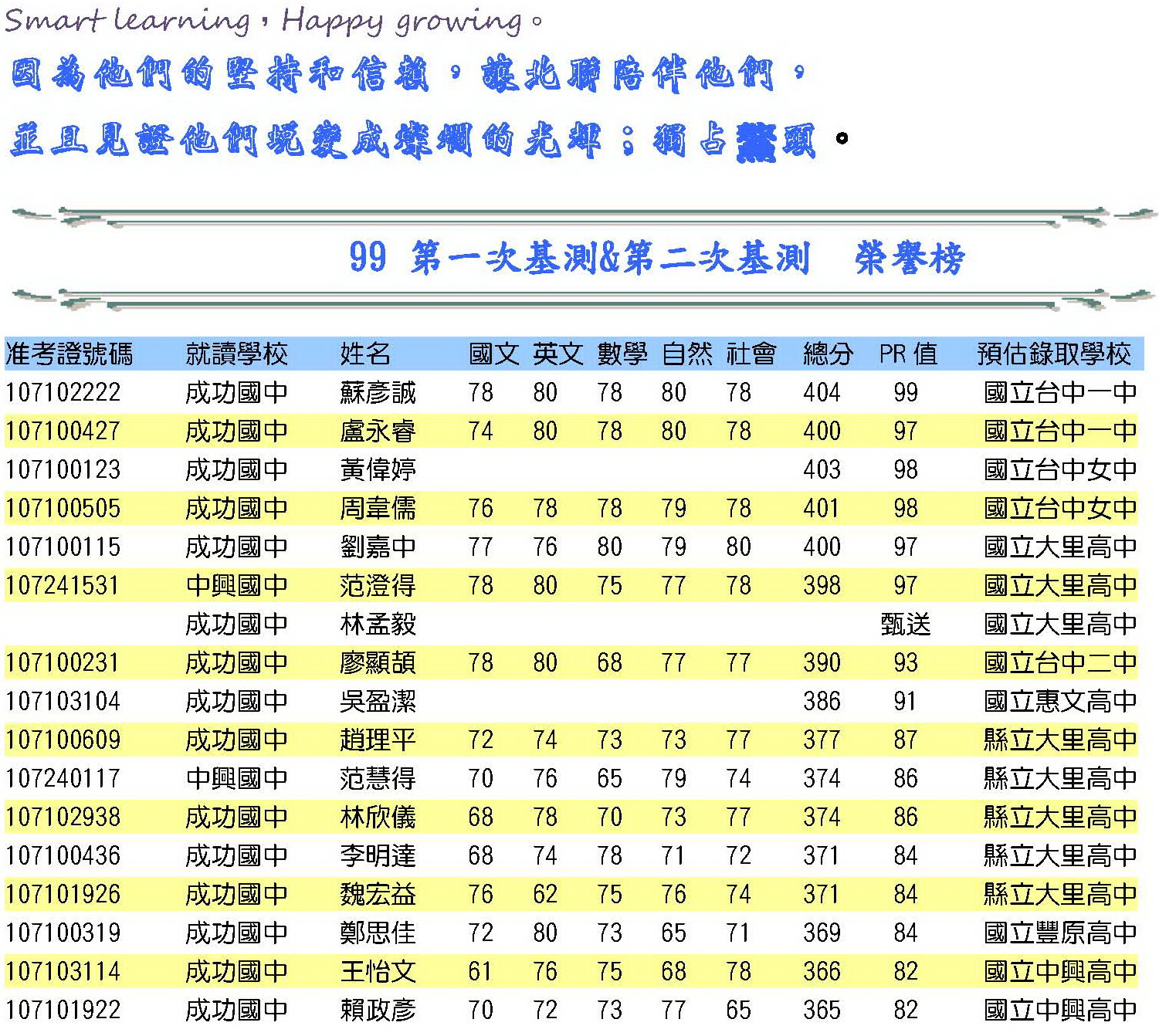Click student name 周韋儒
Viewport: 1159px width, 1036px height.
[x=378, y=509]
